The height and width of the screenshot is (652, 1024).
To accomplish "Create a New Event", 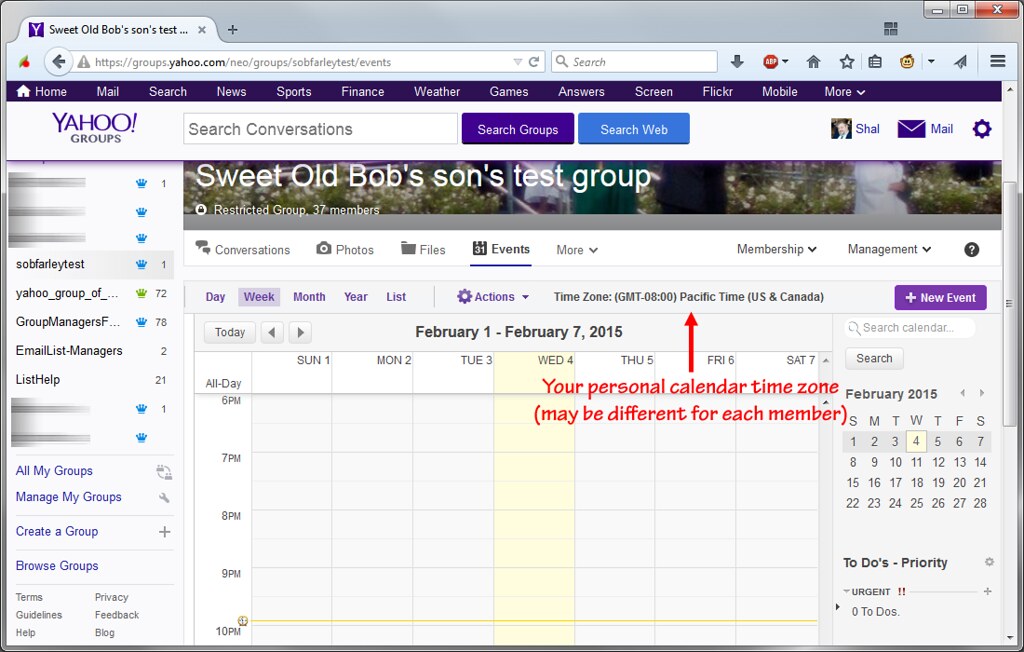I will [x=940, y=297].
